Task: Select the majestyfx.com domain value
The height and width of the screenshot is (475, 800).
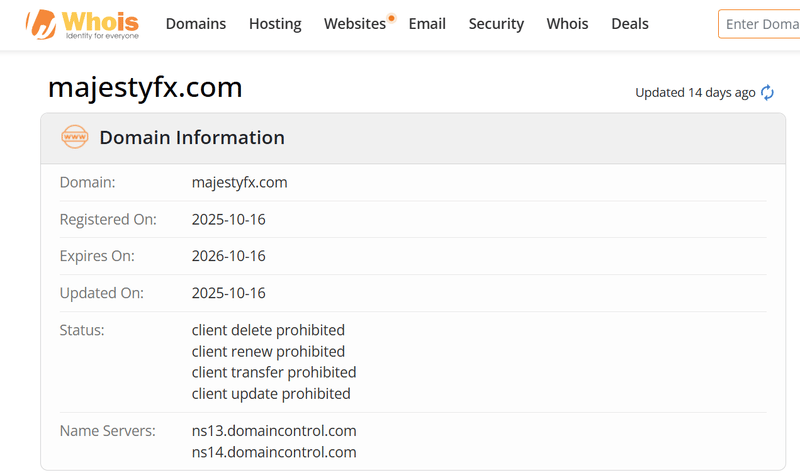Action: pyautogui.click(x=239, y=183)
